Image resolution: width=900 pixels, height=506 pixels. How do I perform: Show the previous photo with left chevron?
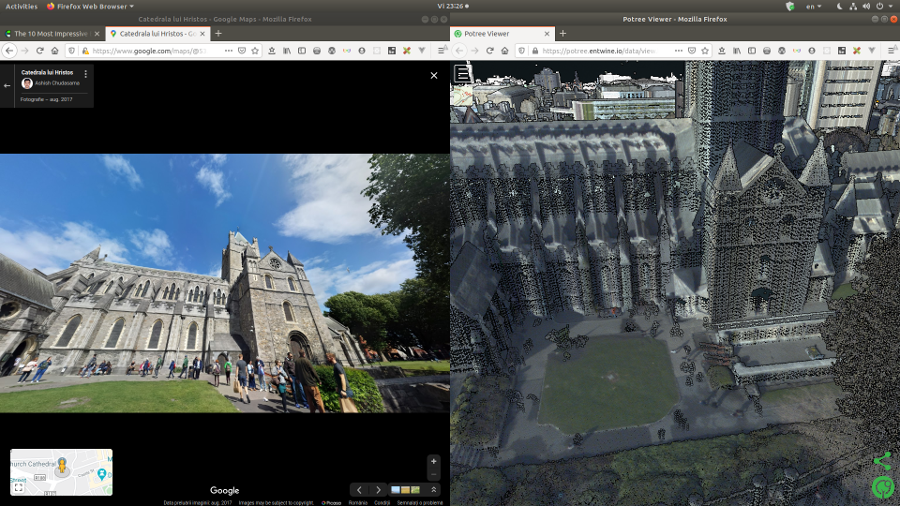coord(359,489)
